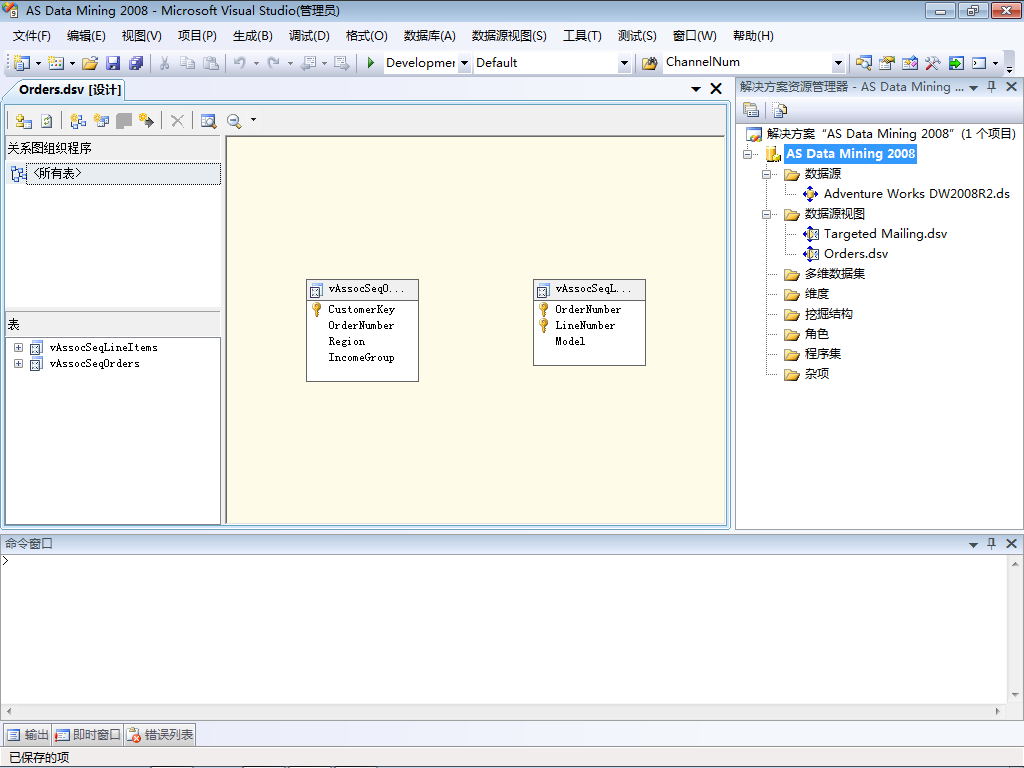Switch to 即时窗口 tab
This screenshot has width=1024, height=768.
click(88, 735)
